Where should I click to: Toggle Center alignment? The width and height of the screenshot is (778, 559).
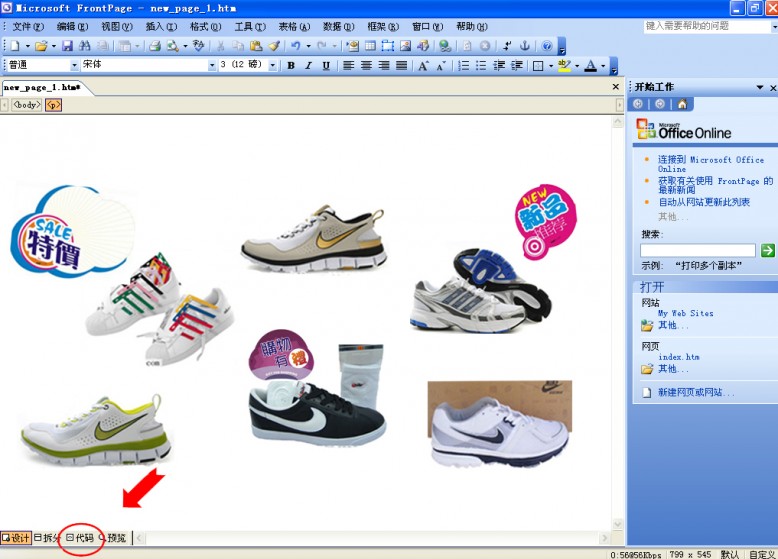coord(366,65)
